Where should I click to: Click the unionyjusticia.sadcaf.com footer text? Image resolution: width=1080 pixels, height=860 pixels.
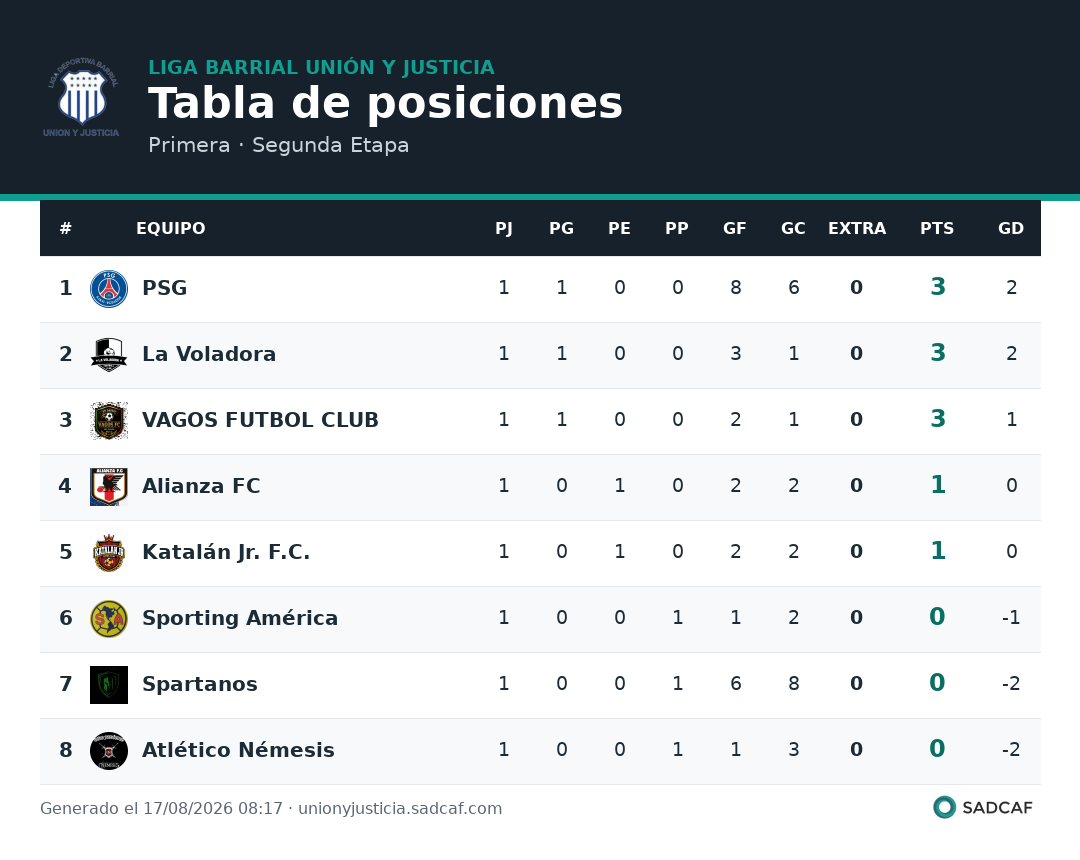pyautogui.click(x=400, y=808)
